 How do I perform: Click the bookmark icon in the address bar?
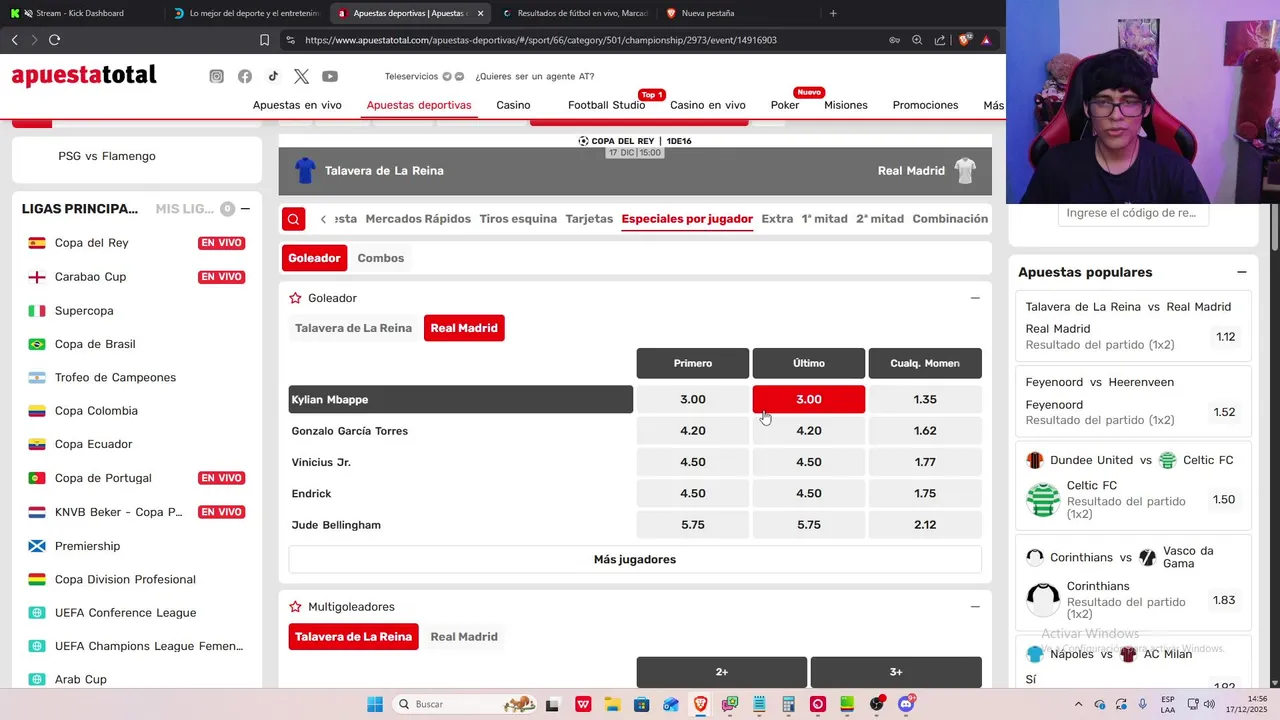264,40
